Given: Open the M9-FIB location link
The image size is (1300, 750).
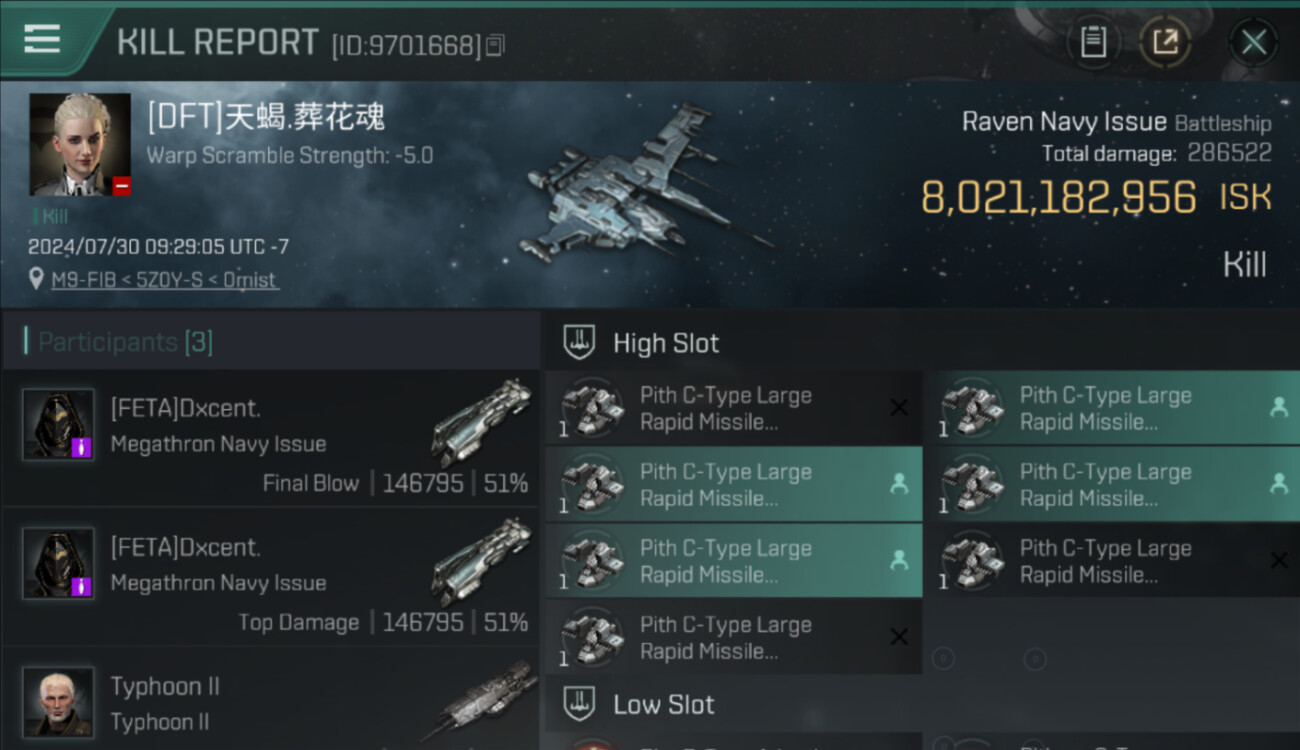Looking at the screenshot, I should [x=166, y=280].
